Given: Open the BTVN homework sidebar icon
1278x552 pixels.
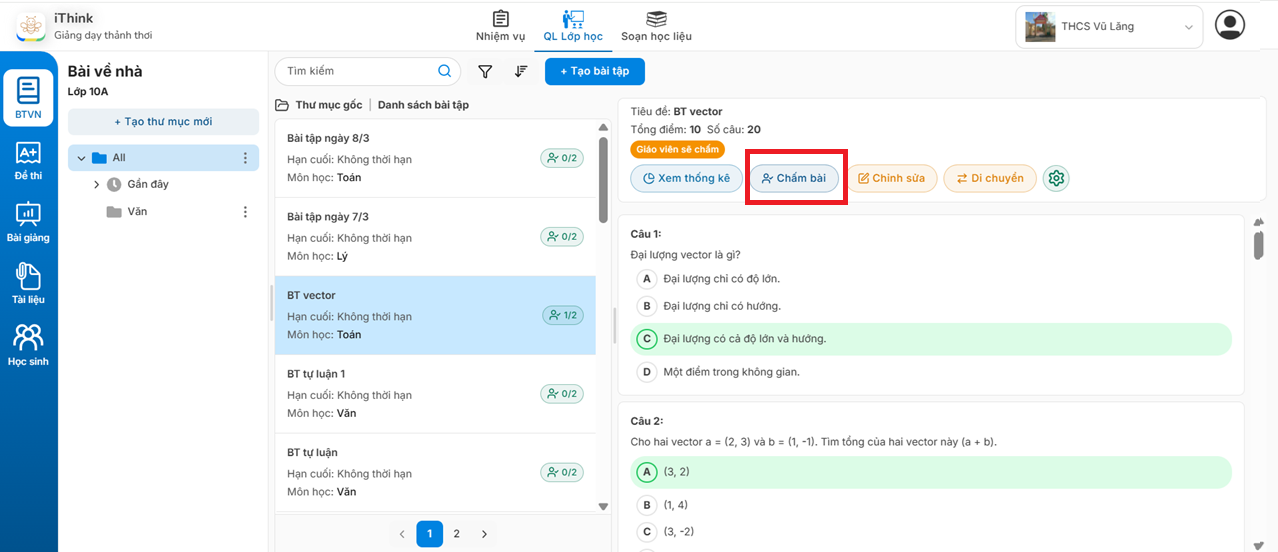Looking at the screenshot, I should click(28, 99).
